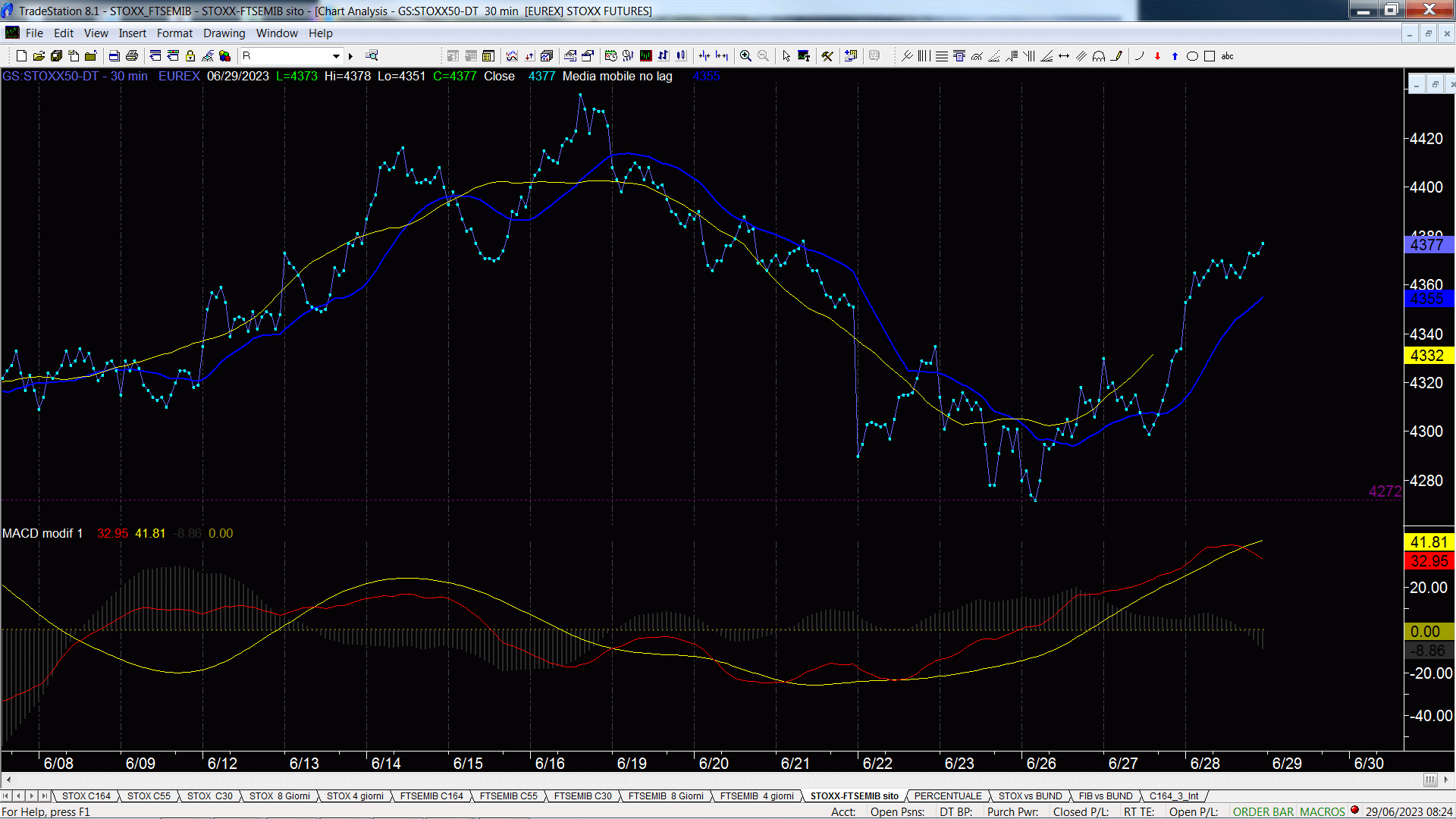The width and height of the screenshot is (1456, 819).
Task: Open the Help menu
Action: pyautogui.click(x=321, y=33)
